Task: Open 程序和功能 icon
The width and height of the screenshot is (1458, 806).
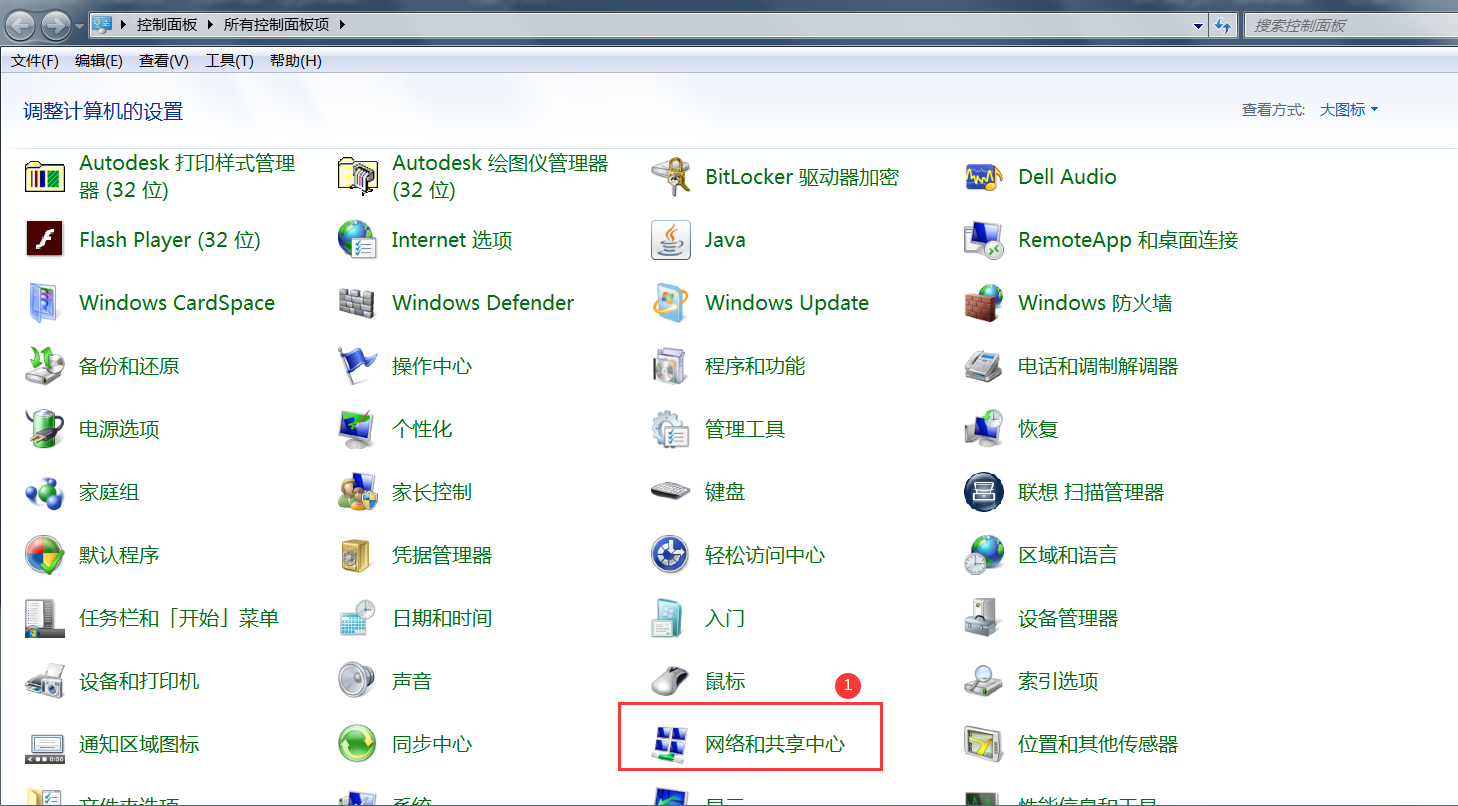Action: click(x=670, y=366)
